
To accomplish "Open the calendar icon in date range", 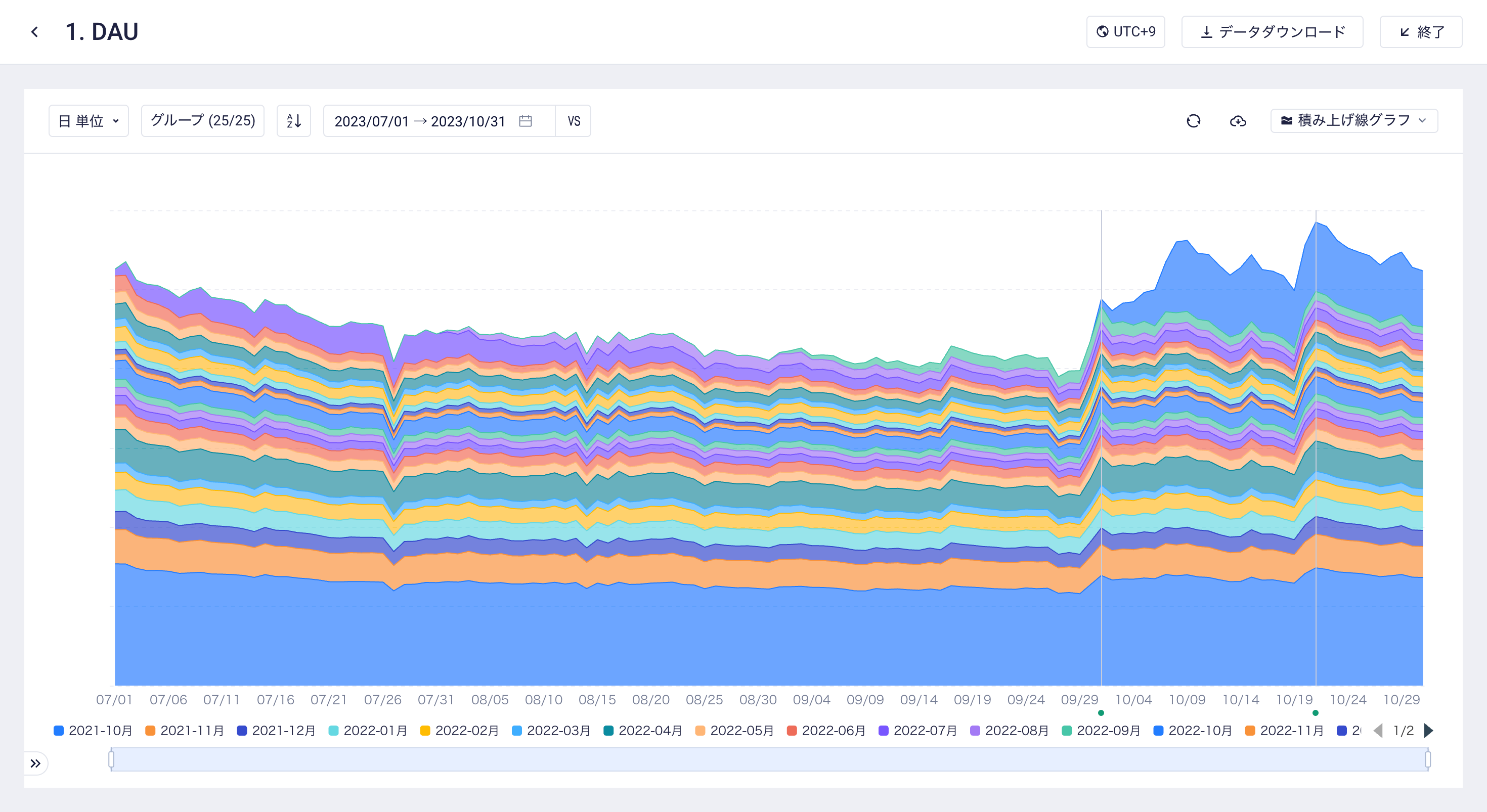I will coord(526,121).
